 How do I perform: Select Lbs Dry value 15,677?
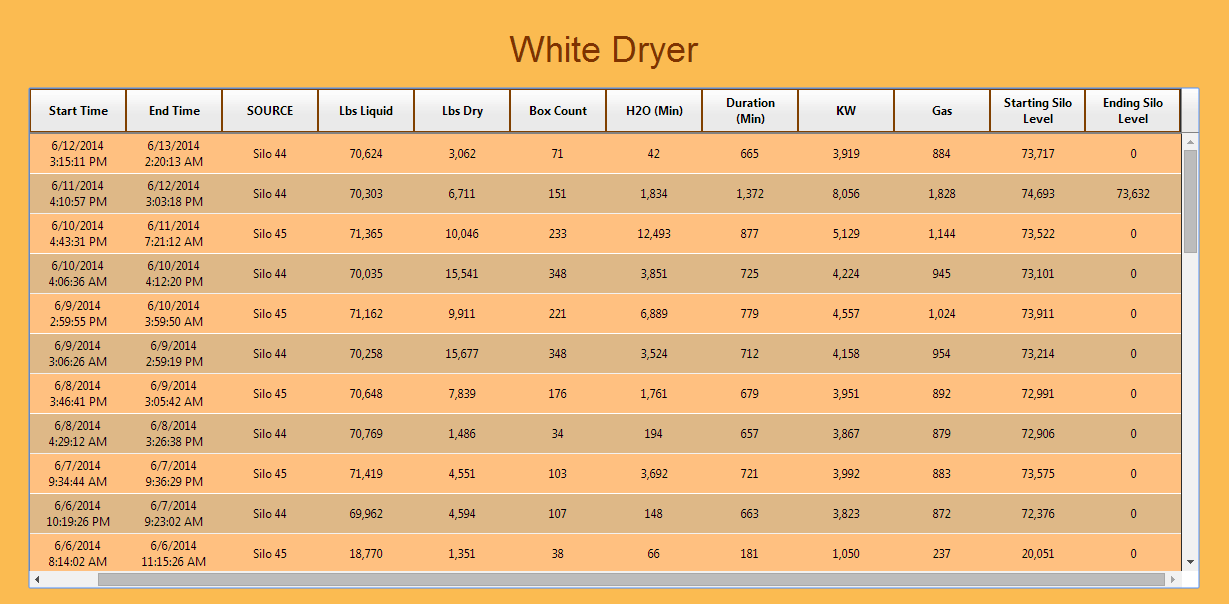click(462, 354)
